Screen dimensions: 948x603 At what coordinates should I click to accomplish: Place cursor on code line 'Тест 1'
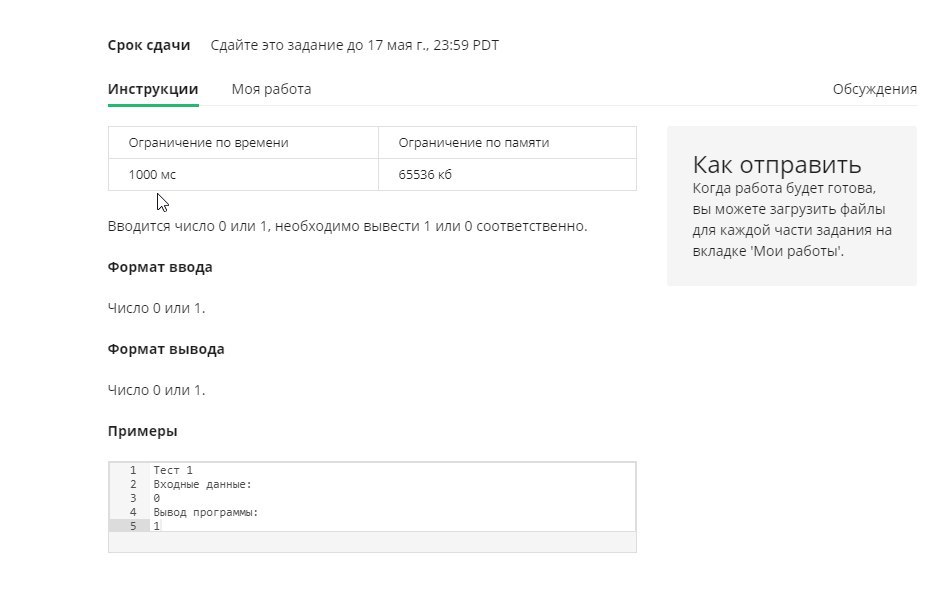click(173, 470)
